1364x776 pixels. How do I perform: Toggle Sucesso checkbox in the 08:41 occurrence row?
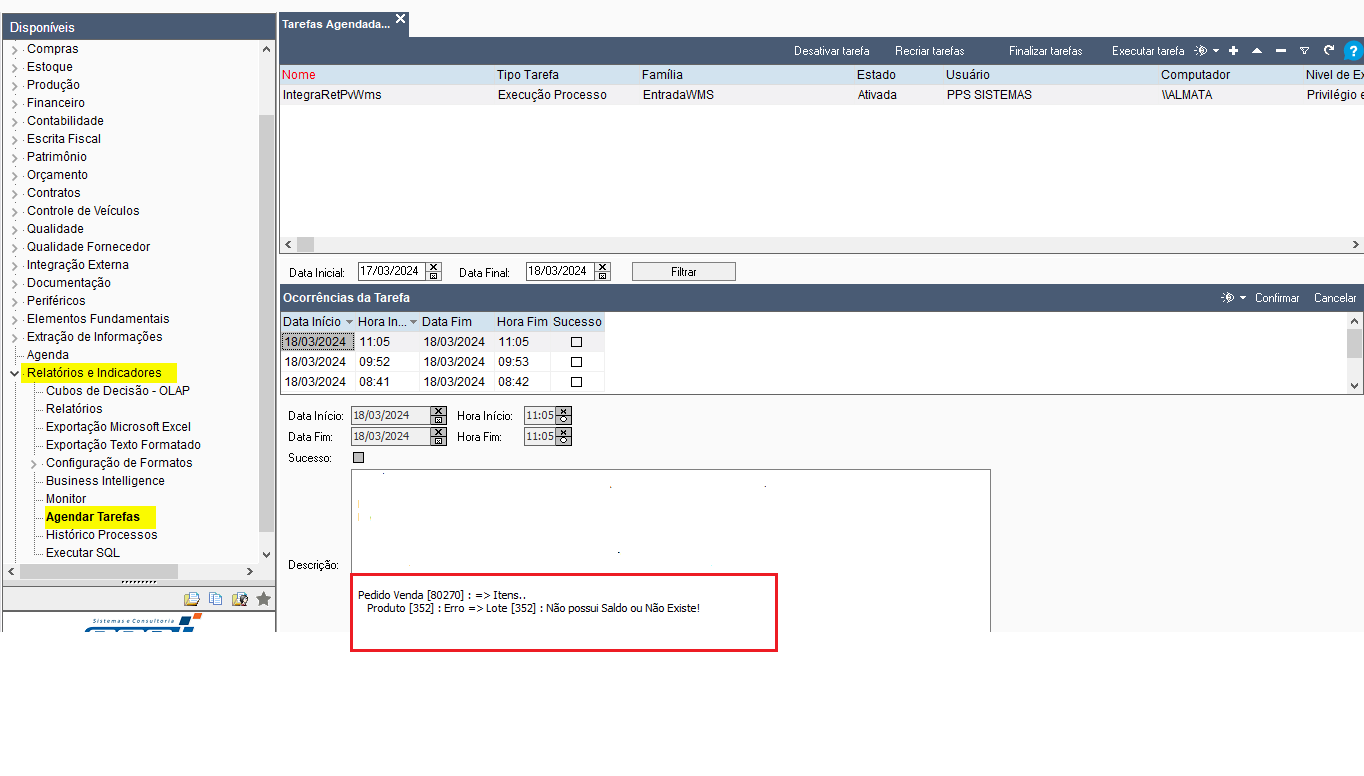576,382
